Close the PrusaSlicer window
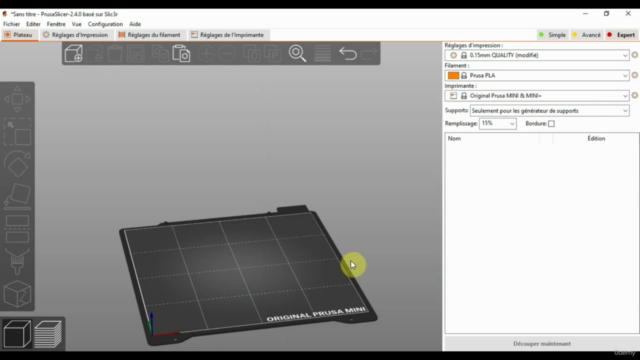 pyautogui.click(x=628, y=13)
